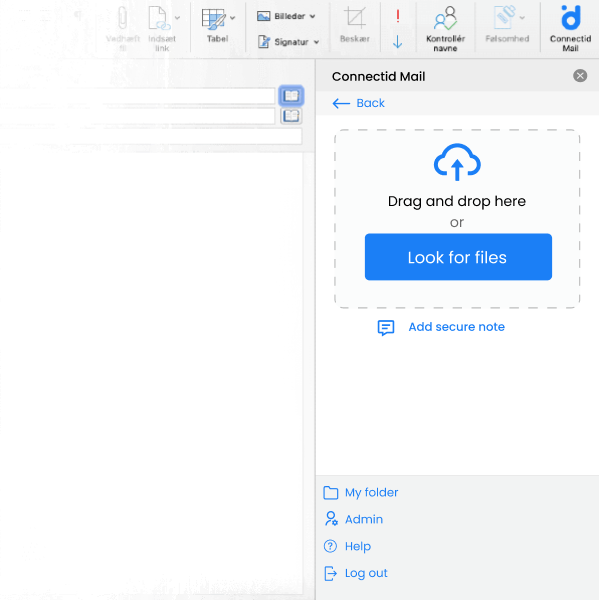Click the Look for files button
This screenshot has height=600, width=599.
pyautogui.click(x=458, y=257)
